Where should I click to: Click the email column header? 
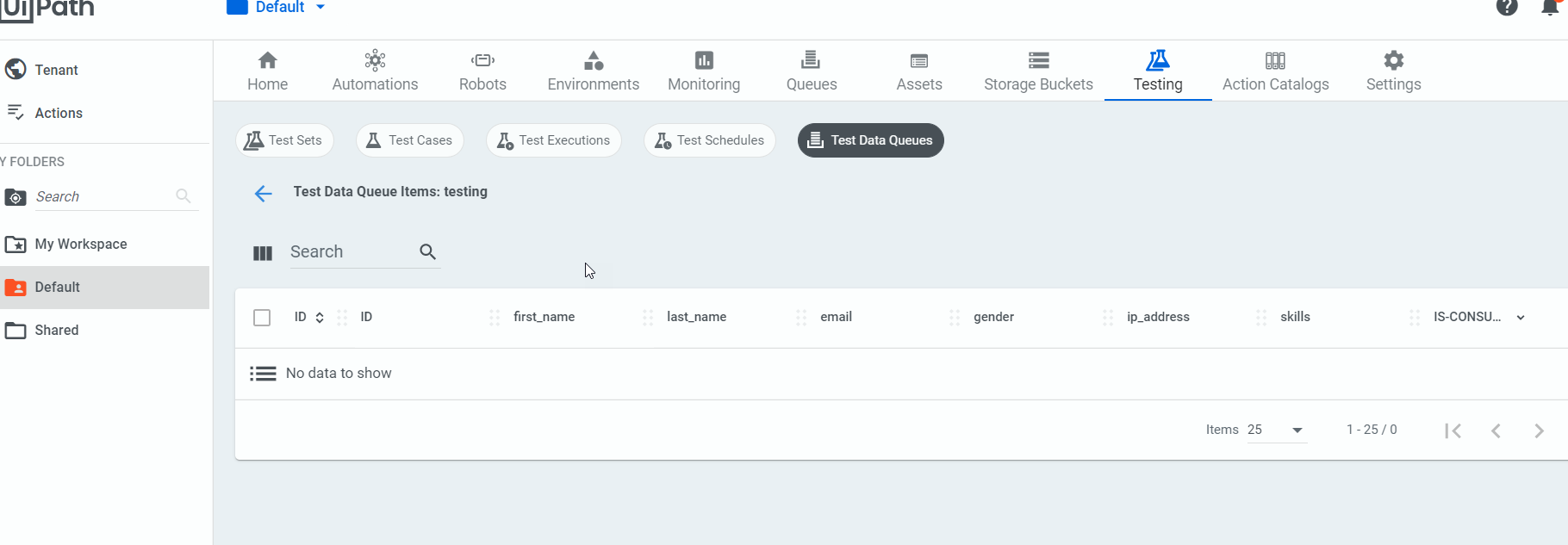837,317
